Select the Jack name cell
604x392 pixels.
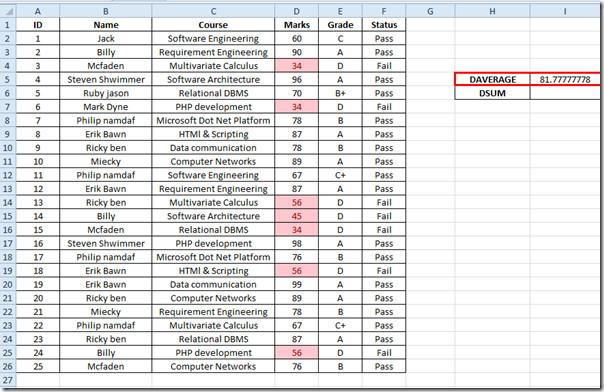coord(106,39)
